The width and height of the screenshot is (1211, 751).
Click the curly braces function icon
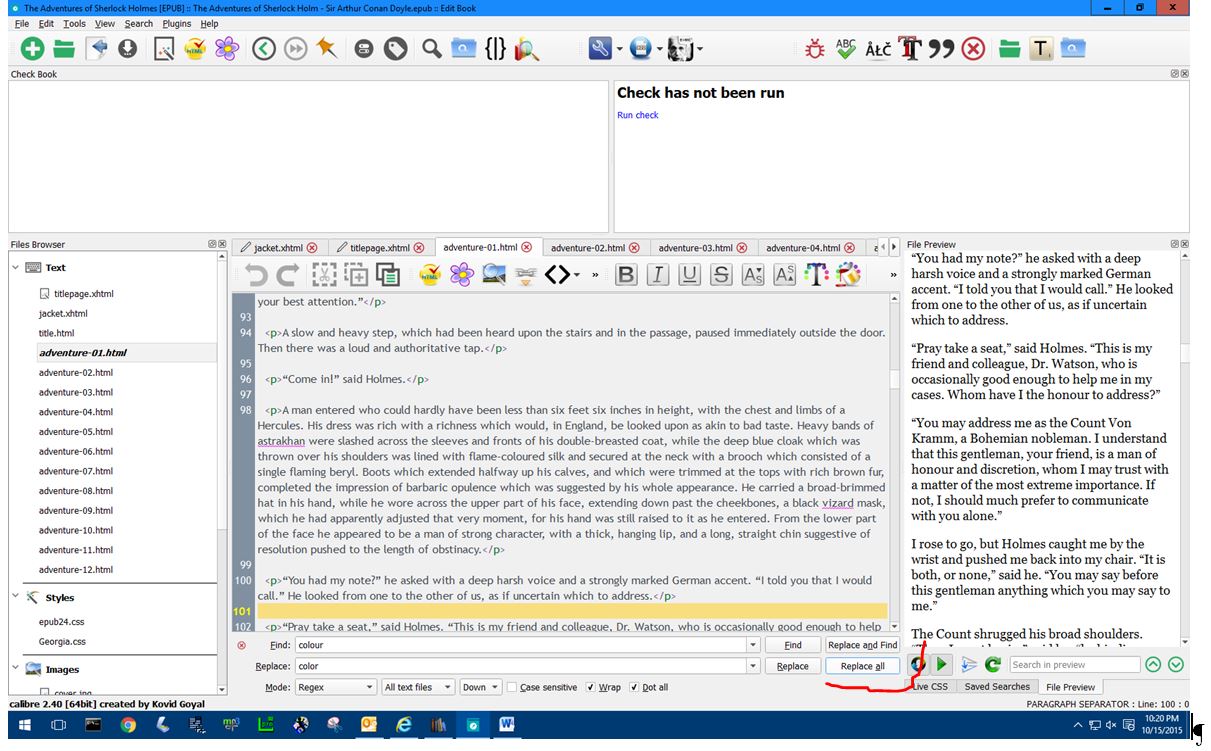[495, 48]
